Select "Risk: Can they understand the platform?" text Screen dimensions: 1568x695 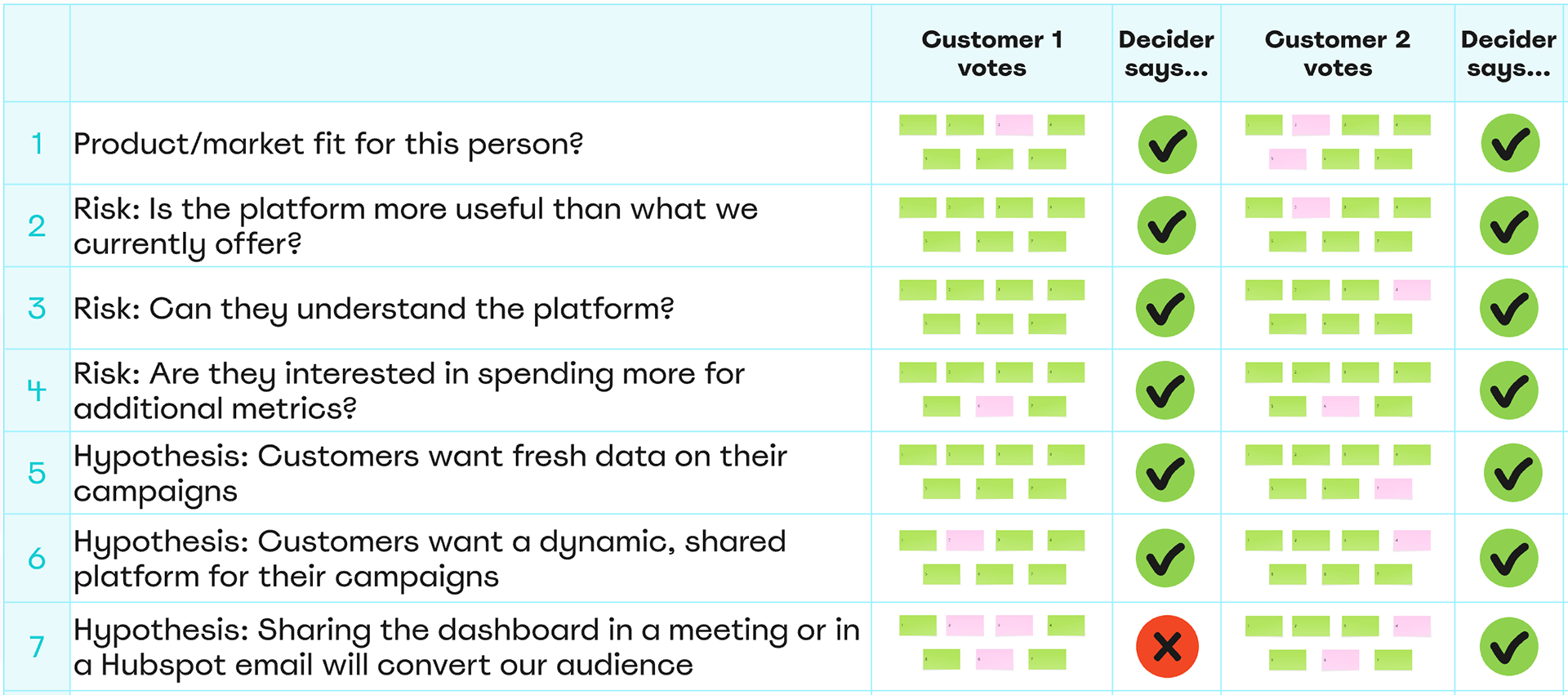click(373, 309)
